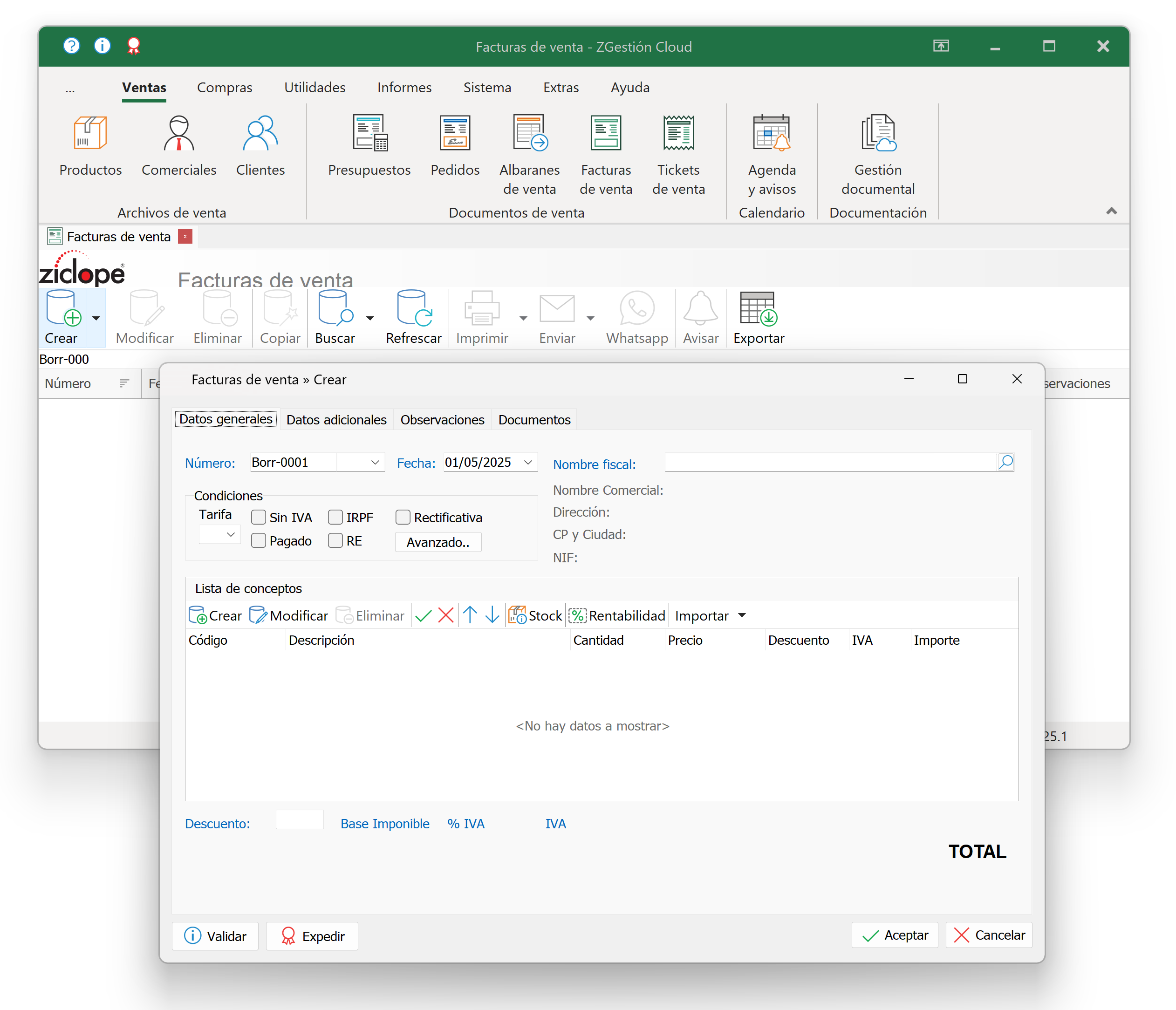Click the Importar button
Image resolution: width=1176 pixels, height=1010 pixels.
[x=702, y=616]
